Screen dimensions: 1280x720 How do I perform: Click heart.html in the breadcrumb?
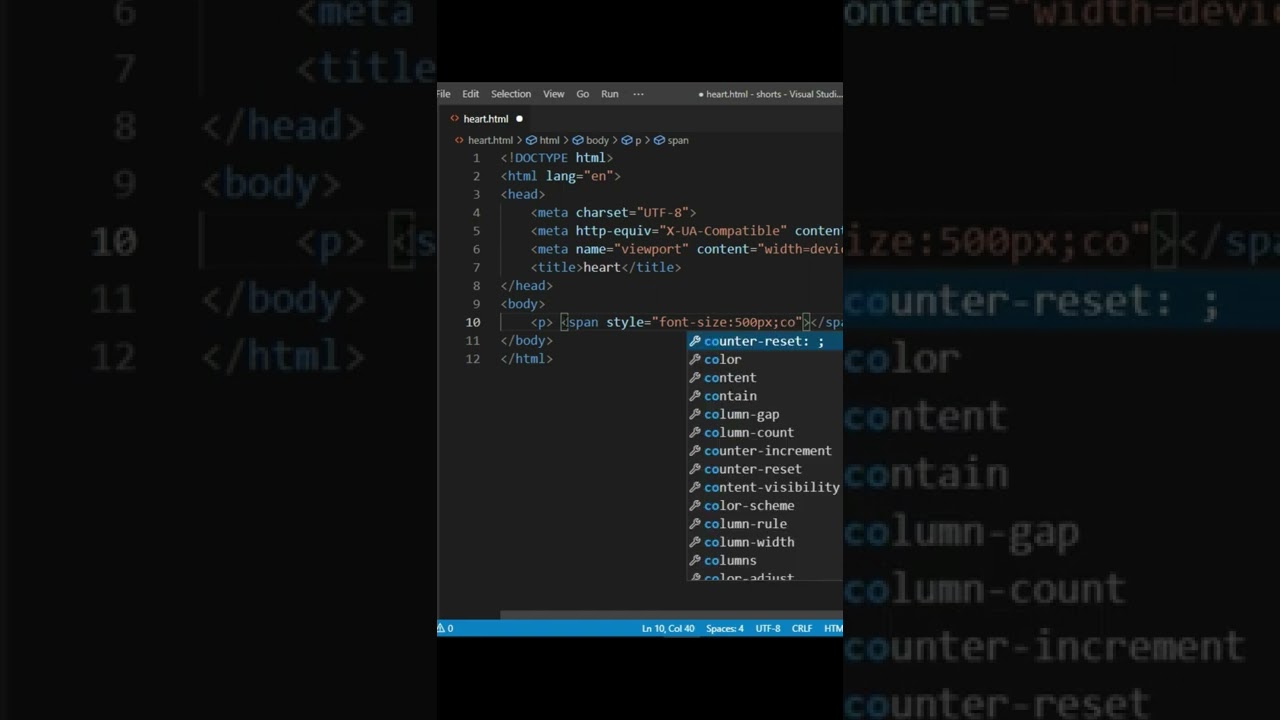(x=490, y=141)
